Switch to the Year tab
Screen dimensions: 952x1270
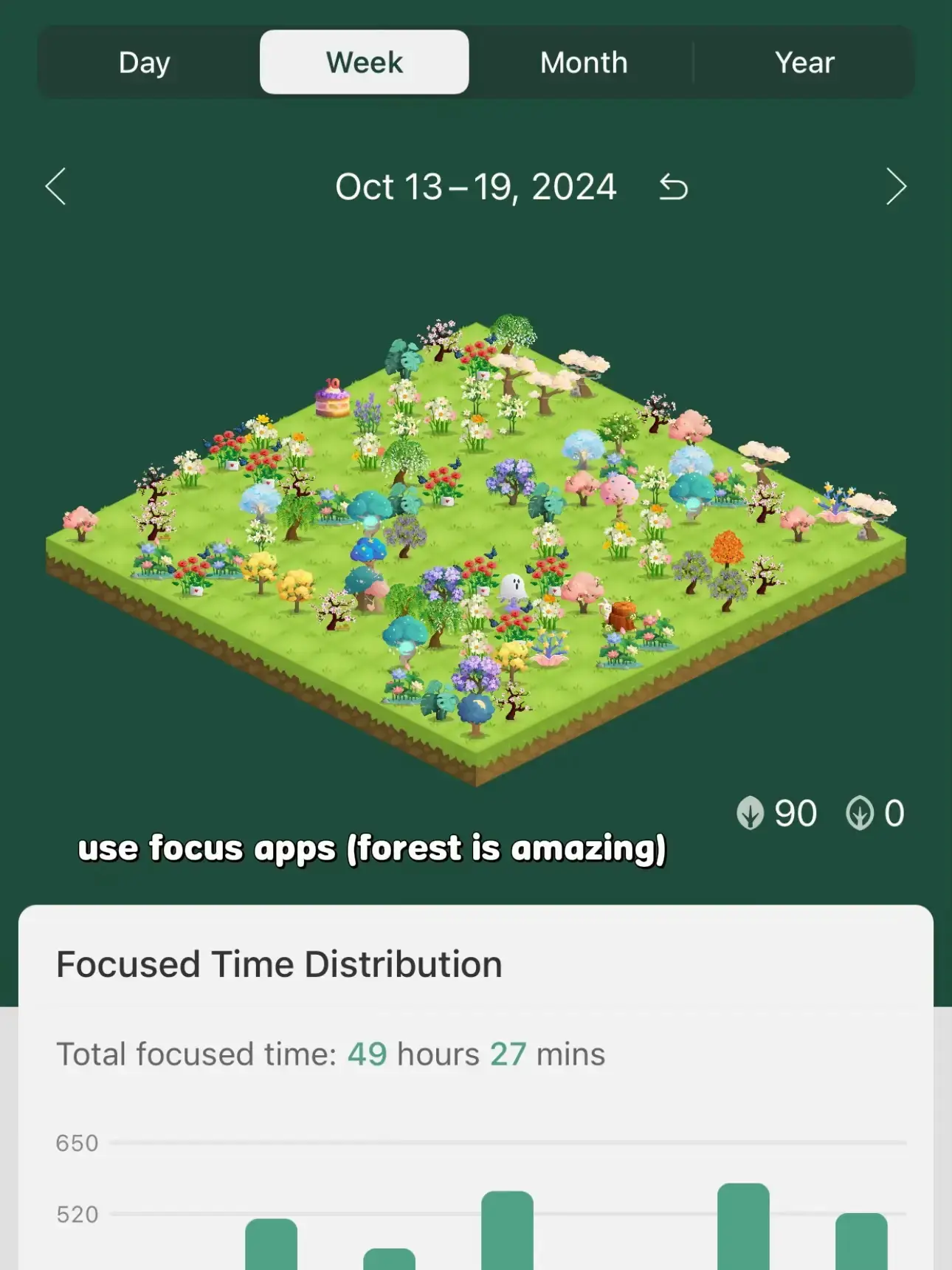coord(804,63)
